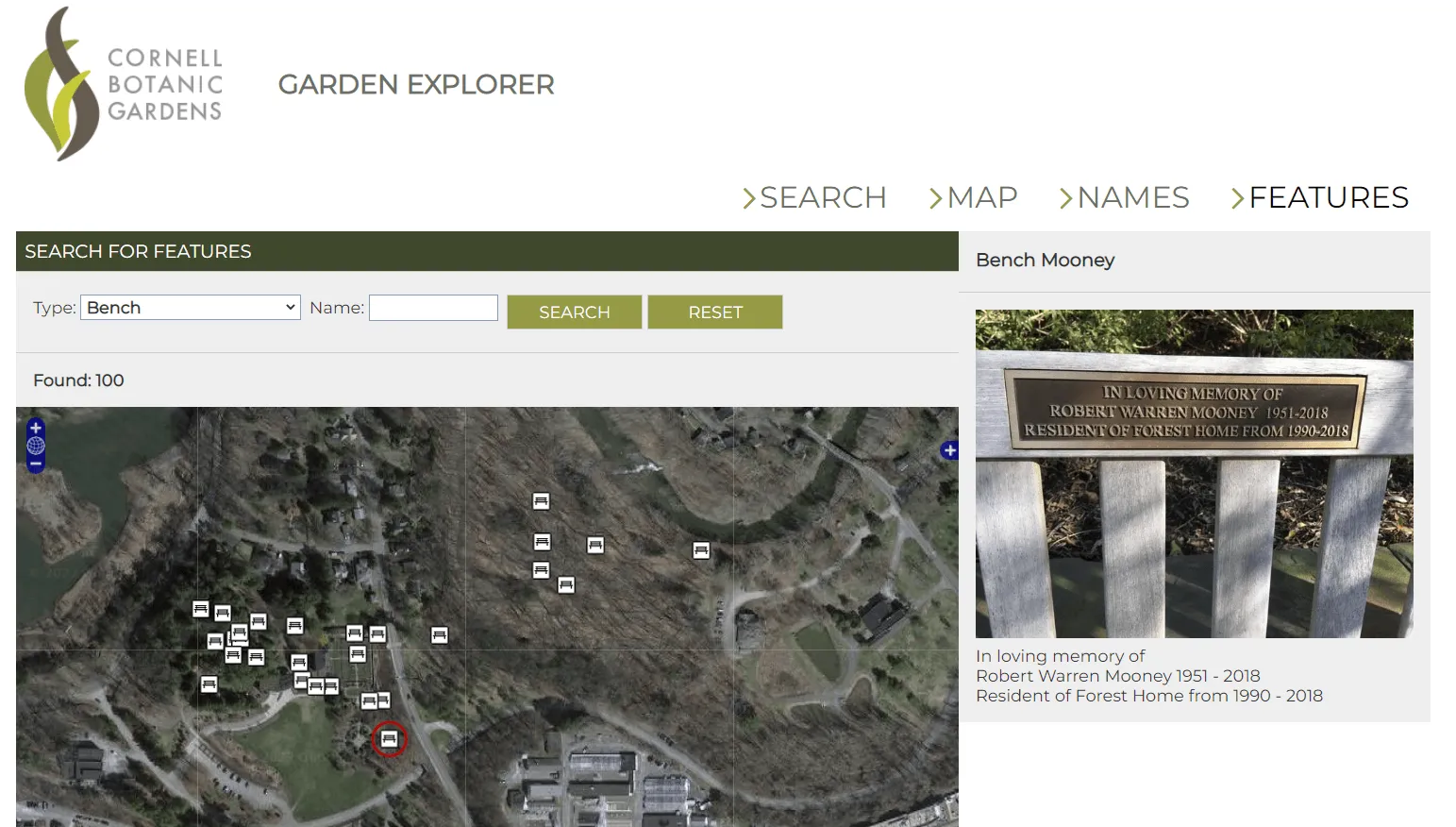
Task: Focus the Name input field
Action: [433, 308]
